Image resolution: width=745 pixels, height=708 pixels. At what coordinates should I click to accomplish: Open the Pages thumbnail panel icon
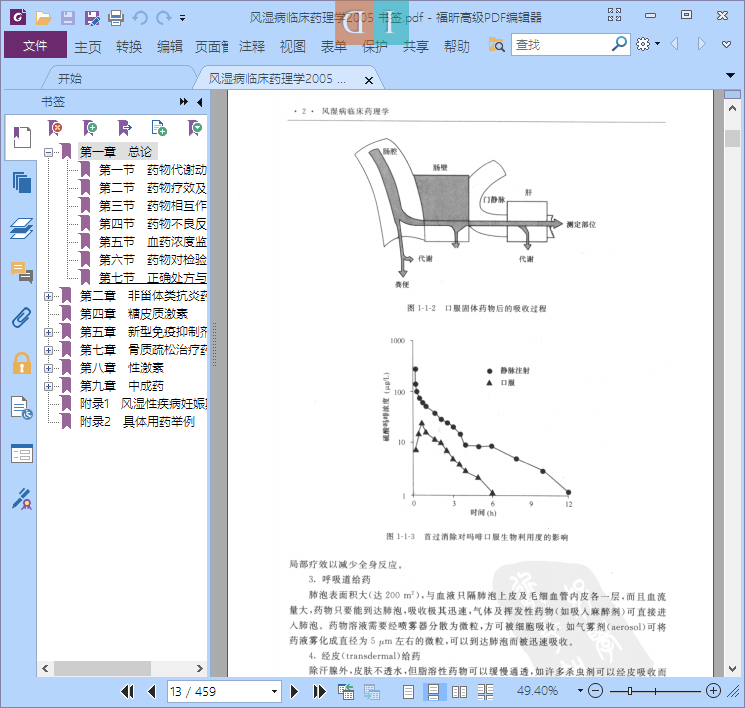pyautogui.click(x=22, y=182)
